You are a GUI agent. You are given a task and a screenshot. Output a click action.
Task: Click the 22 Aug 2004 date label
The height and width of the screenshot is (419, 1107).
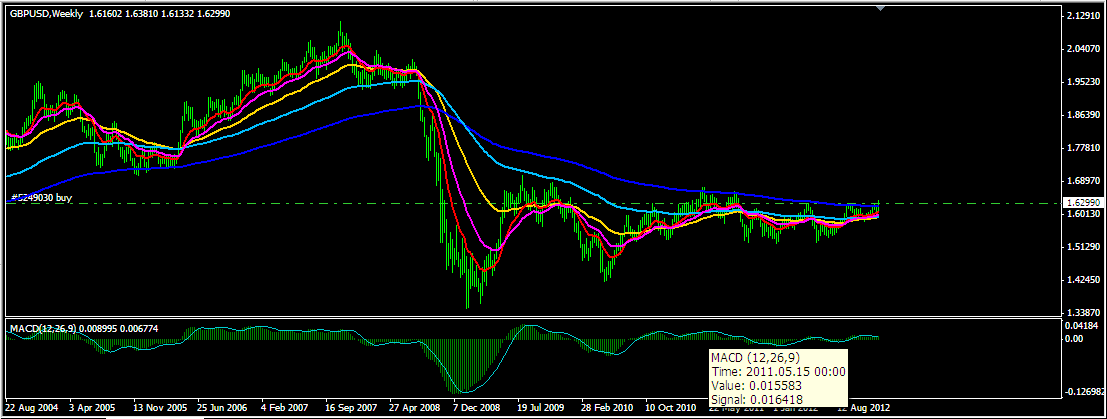coord(30,408)
